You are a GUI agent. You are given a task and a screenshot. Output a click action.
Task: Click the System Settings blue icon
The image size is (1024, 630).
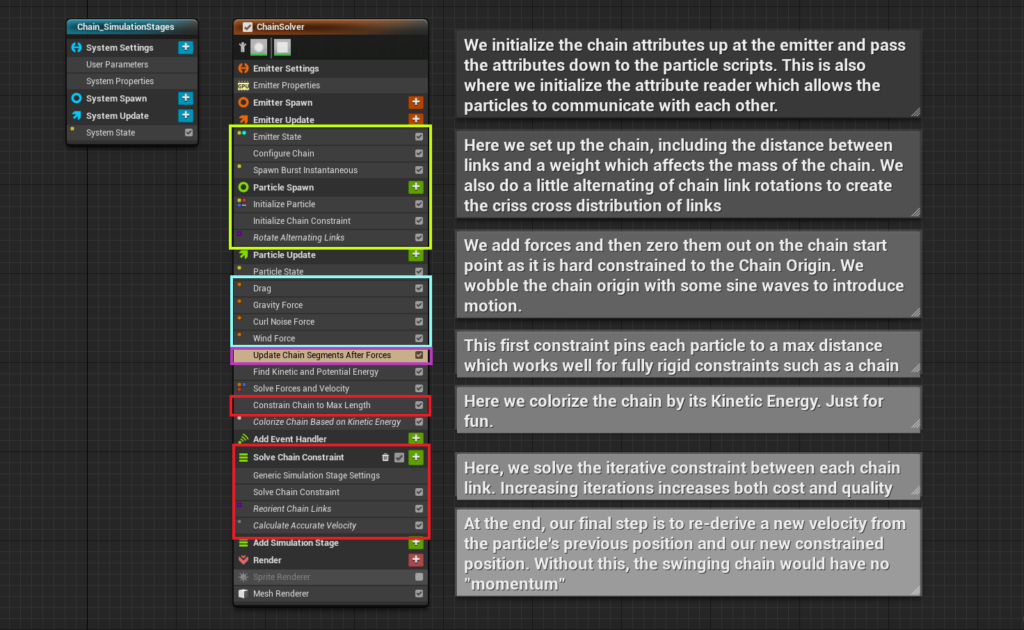click(x=76, y=48)
